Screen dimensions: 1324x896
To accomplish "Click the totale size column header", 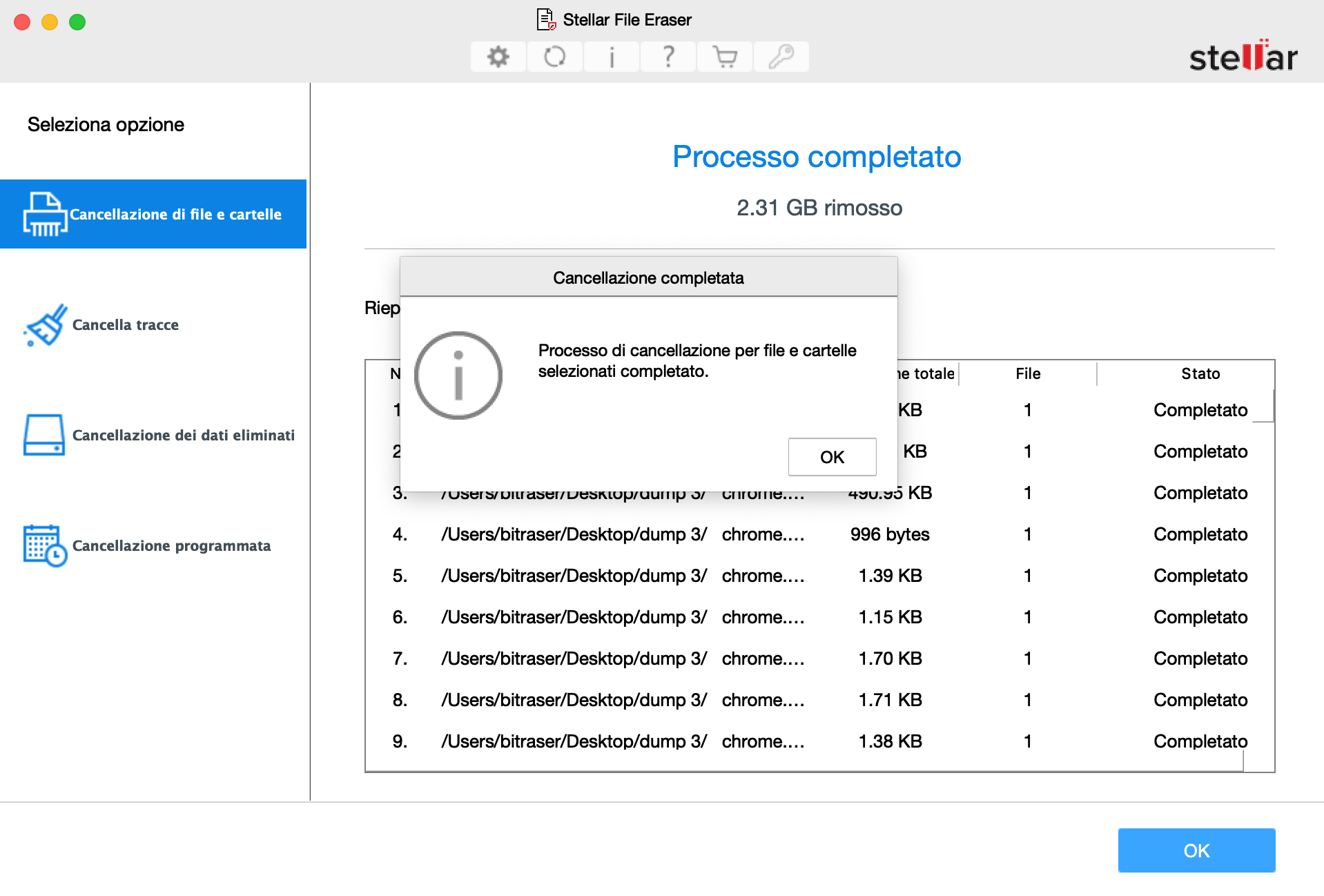I will click(927, 373).
